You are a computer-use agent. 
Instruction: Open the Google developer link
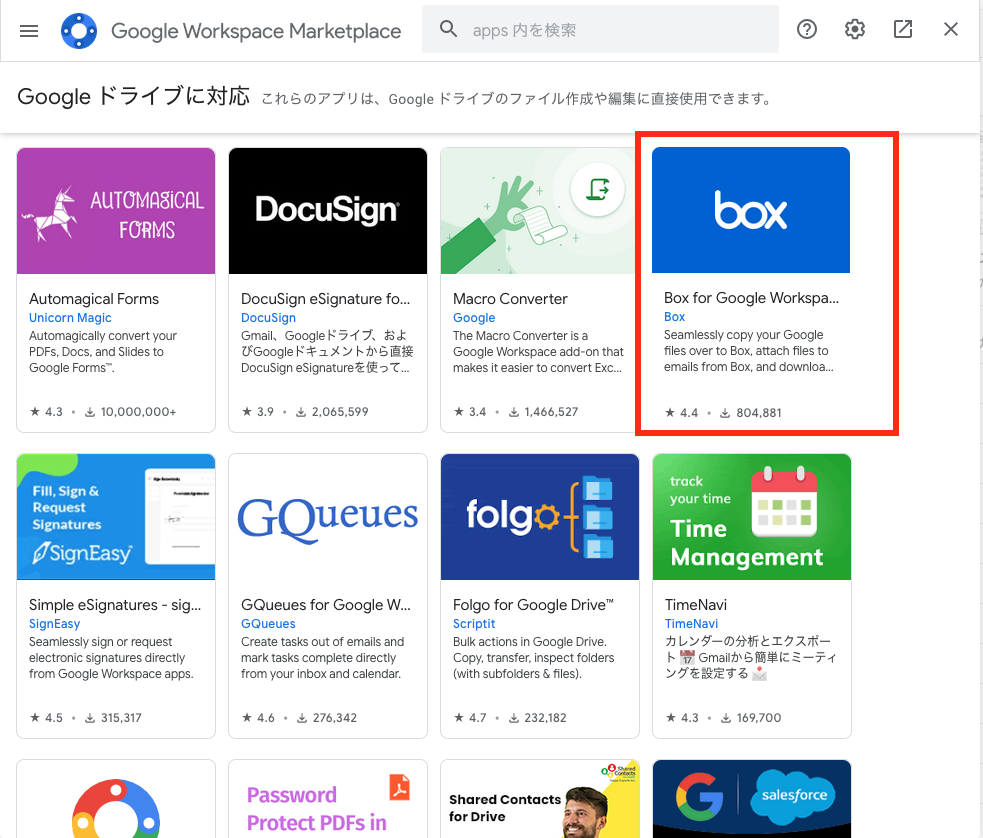(474, 318)
